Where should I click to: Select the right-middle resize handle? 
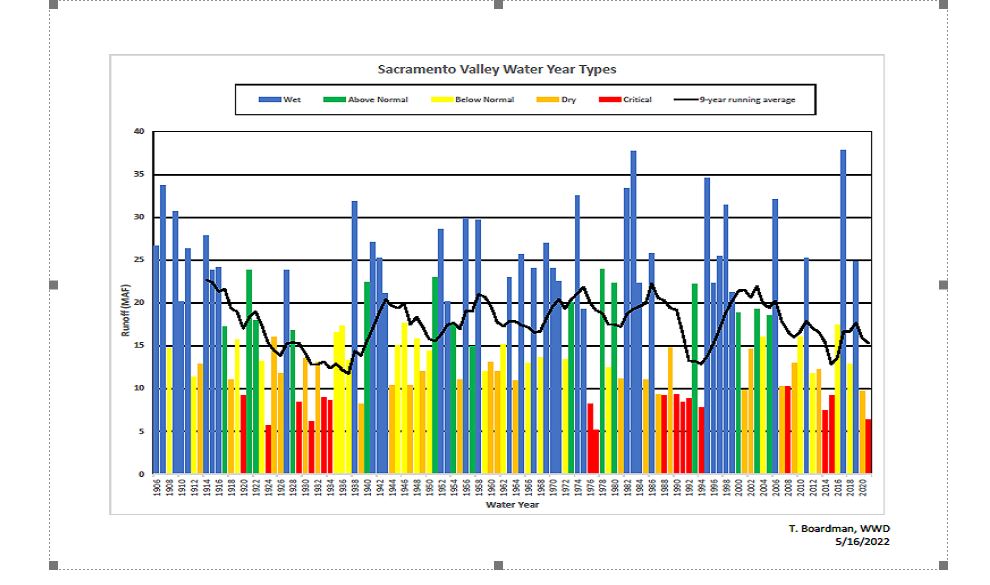point(943,286)
